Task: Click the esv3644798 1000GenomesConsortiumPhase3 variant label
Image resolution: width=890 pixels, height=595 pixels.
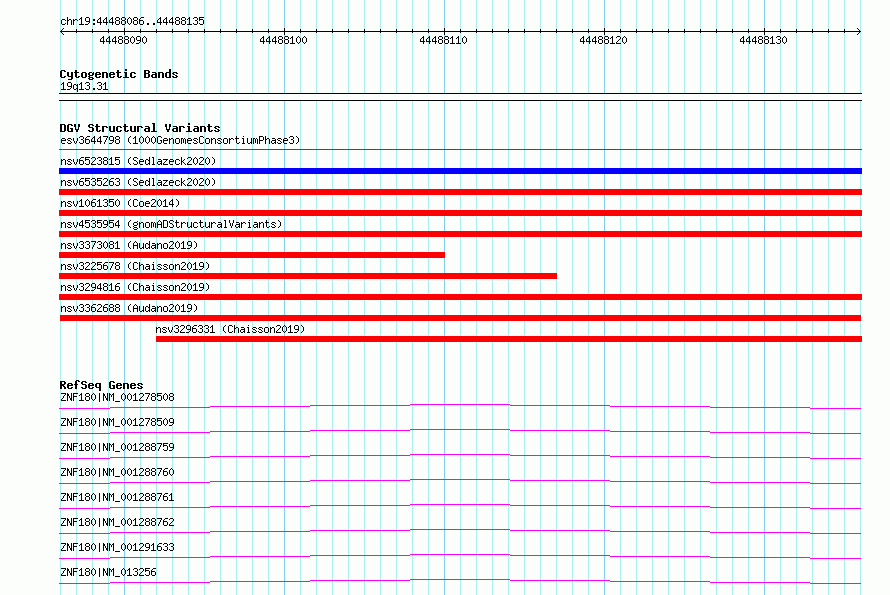Action: 180,140
